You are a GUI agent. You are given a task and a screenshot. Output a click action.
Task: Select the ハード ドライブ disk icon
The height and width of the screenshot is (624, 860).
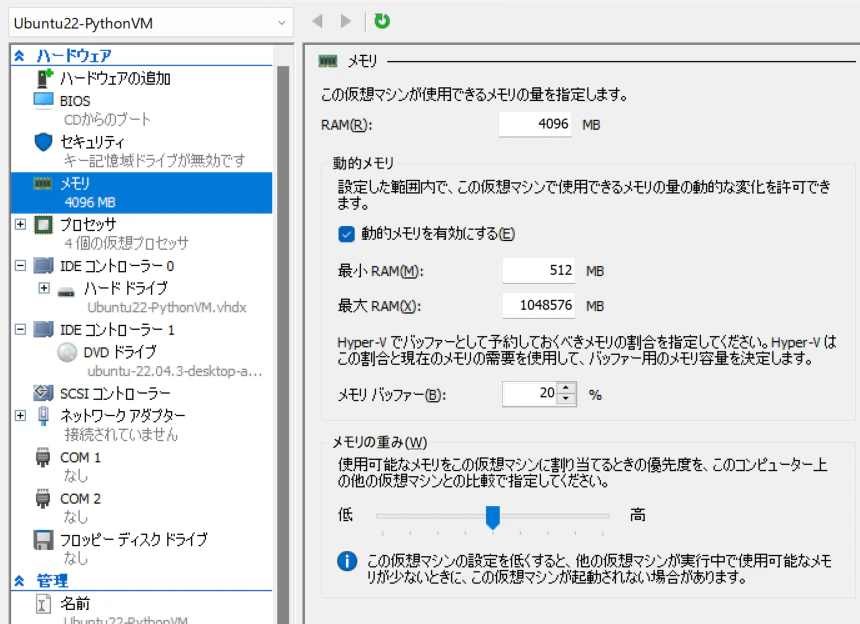coord(66,290)
